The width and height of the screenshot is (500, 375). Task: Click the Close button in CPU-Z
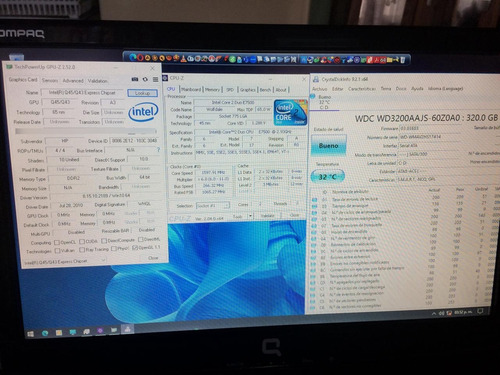click(x=294, y=215)
